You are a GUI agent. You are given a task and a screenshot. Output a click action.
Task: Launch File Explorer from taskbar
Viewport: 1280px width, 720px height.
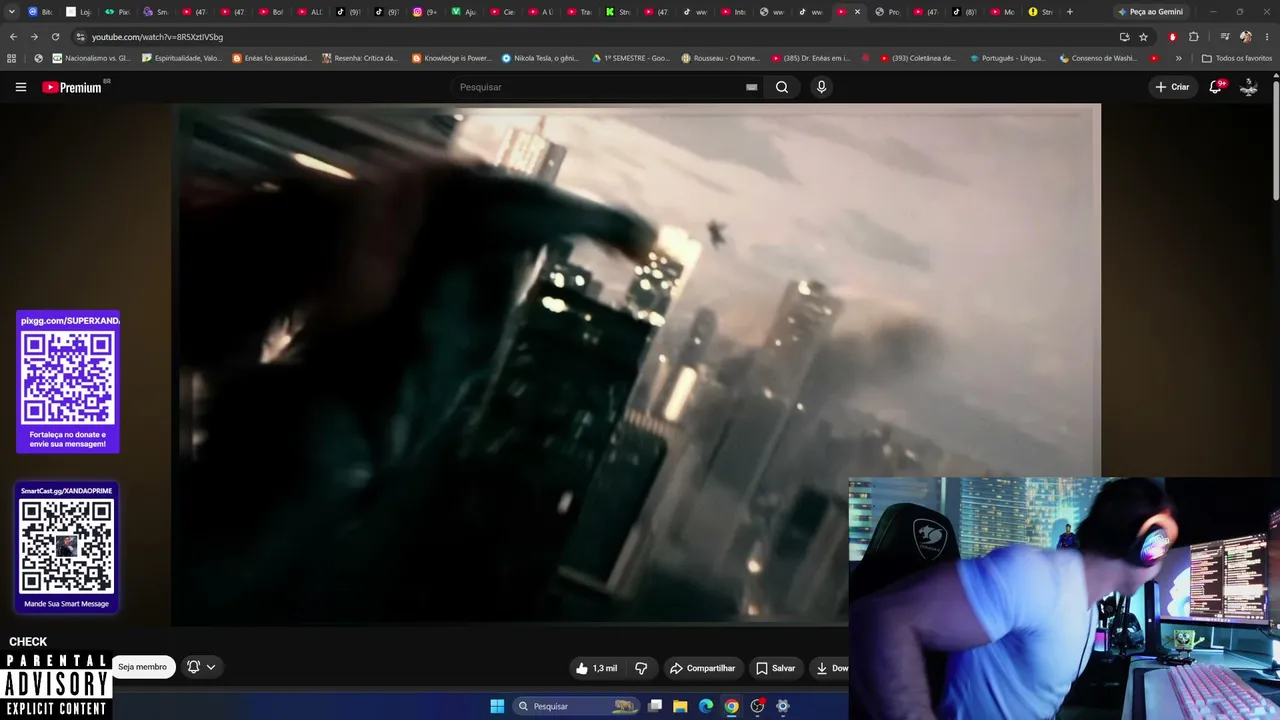coord(680,706)
